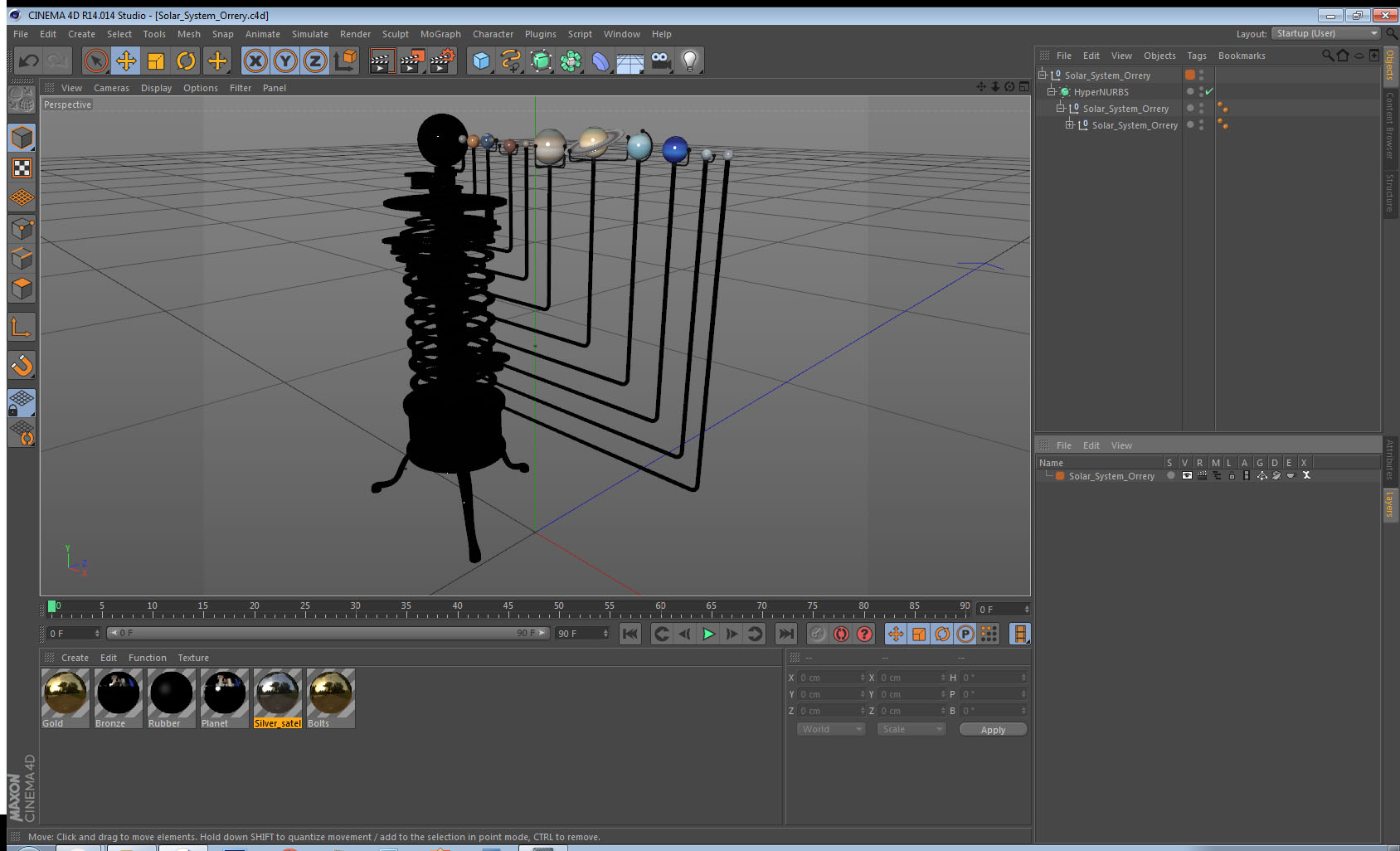The height and width of the screenshot is (851, 1400).
Task: Toggle Solar_System_Orrery layer solo dot
Action: [1170, 476]
